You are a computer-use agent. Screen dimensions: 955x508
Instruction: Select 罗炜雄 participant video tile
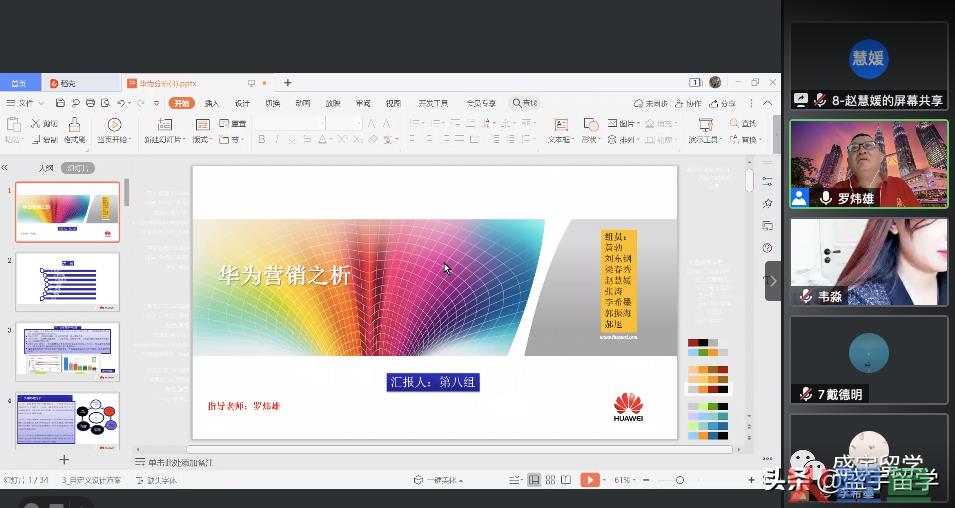click(x=869, y=164)
